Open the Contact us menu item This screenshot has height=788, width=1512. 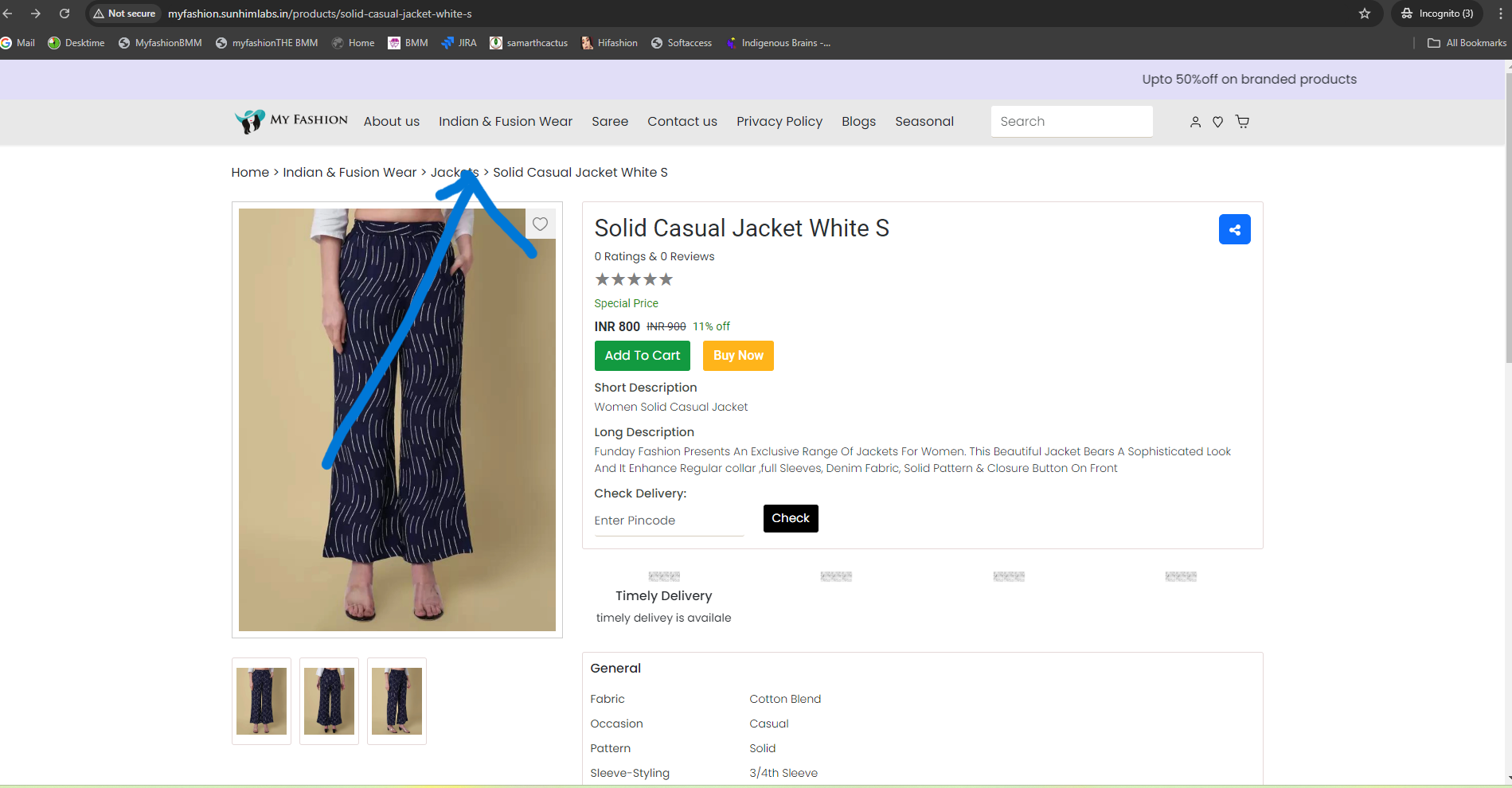[x=682, y=121]
